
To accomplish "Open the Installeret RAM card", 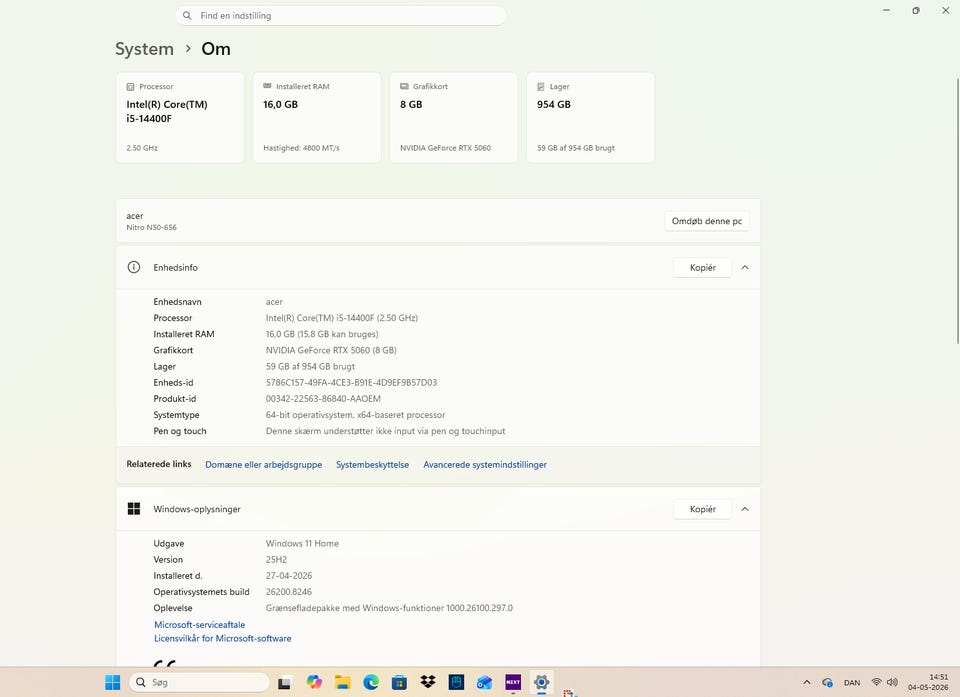I will coord(317,118).
